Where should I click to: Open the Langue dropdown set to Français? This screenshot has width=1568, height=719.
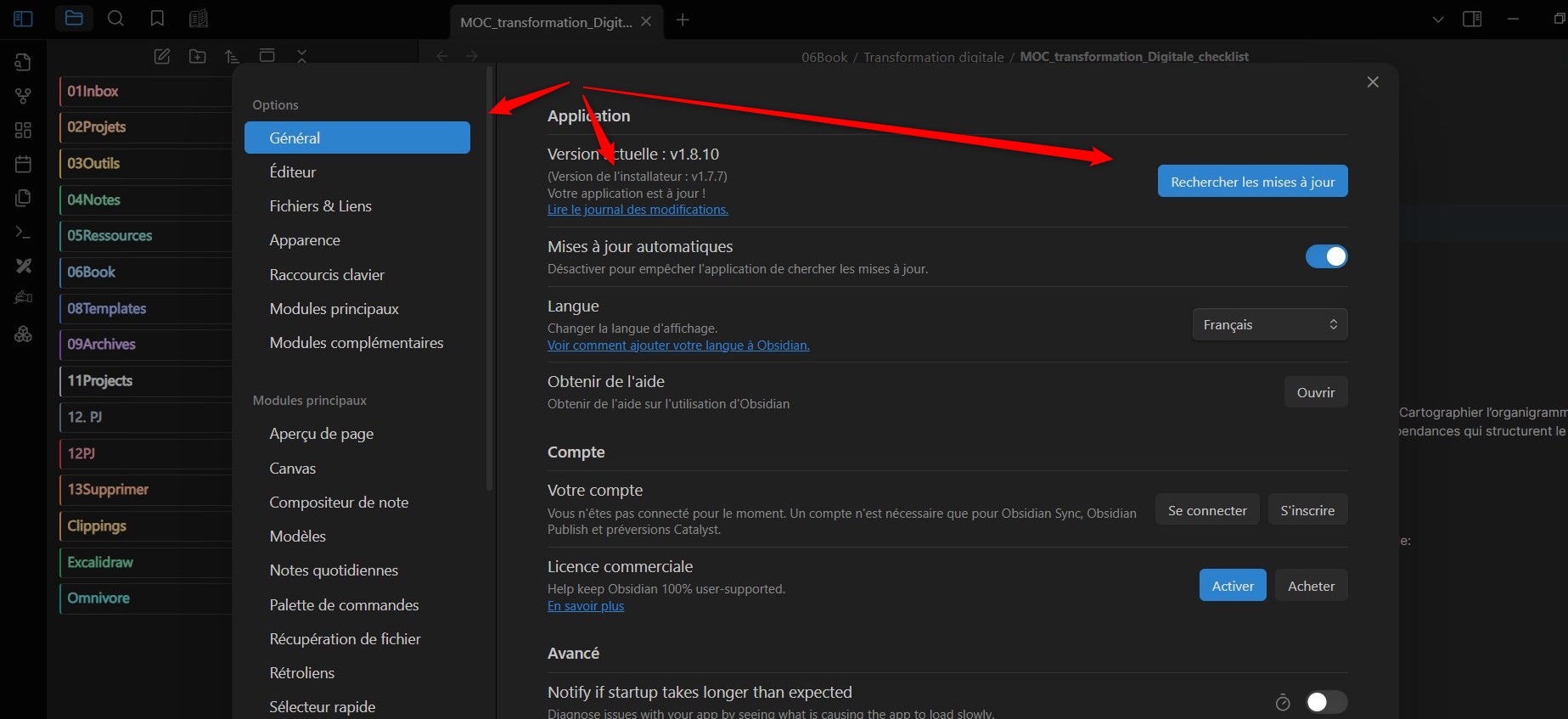[x=1270, y=324]
